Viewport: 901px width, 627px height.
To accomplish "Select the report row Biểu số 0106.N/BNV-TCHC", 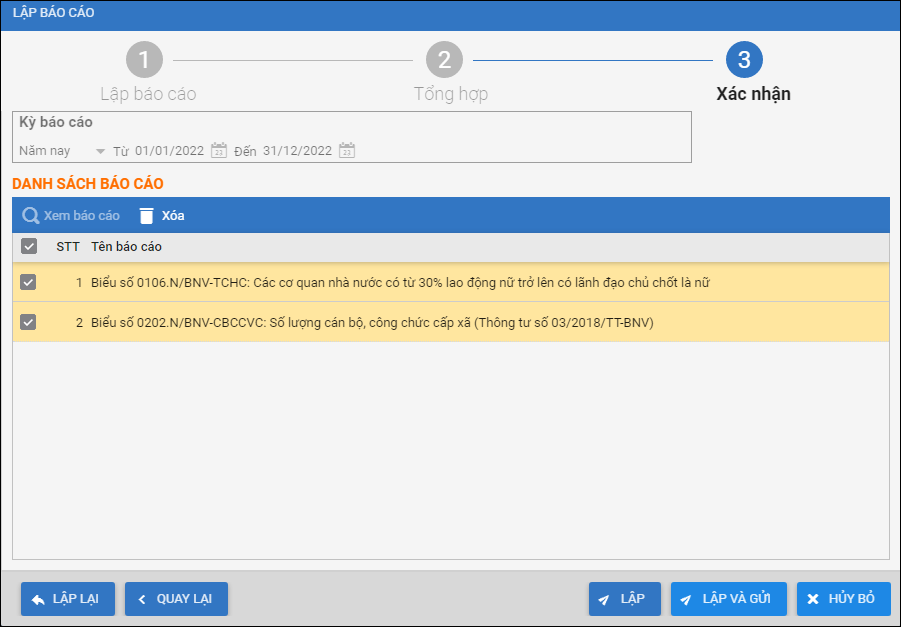I will pyautogui.click(x=400, y=283).
